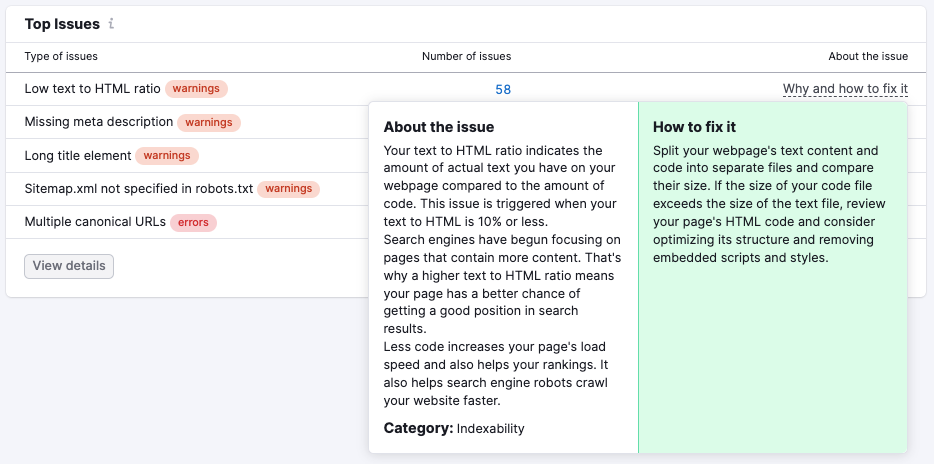934x464 pixels.
Task: Select the 'Low text to HTML ratio' issue
Action: tap(92, 89)
